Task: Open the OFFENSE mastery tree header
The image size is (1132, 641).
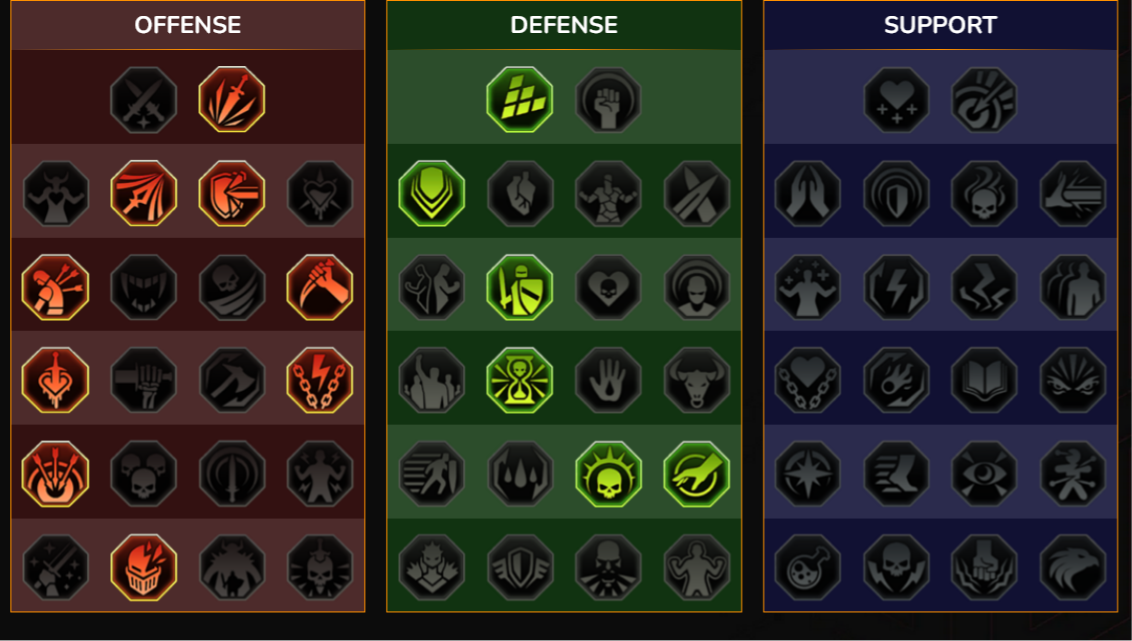Action: pyautogui.click(x=188, y=25)
